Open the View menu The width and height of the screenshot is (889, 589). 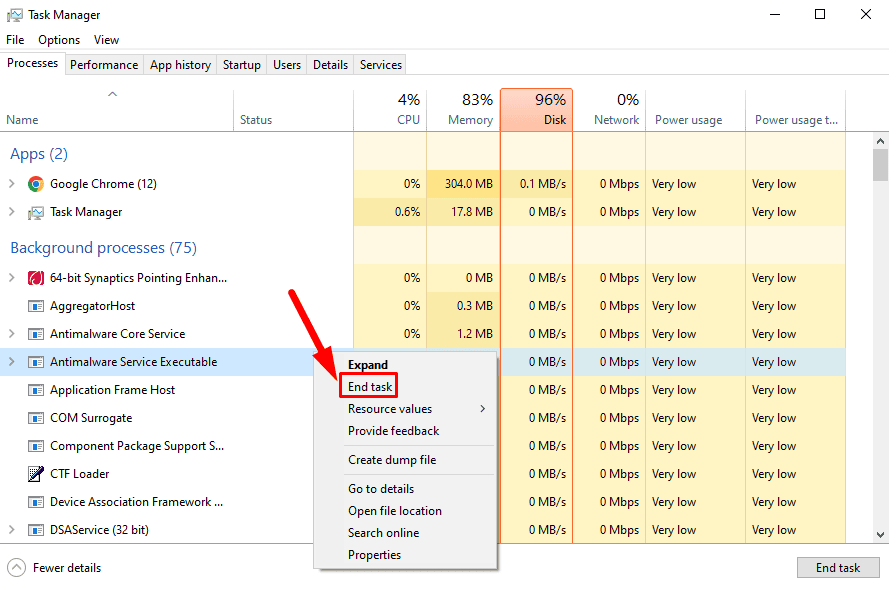click(107, 40)
